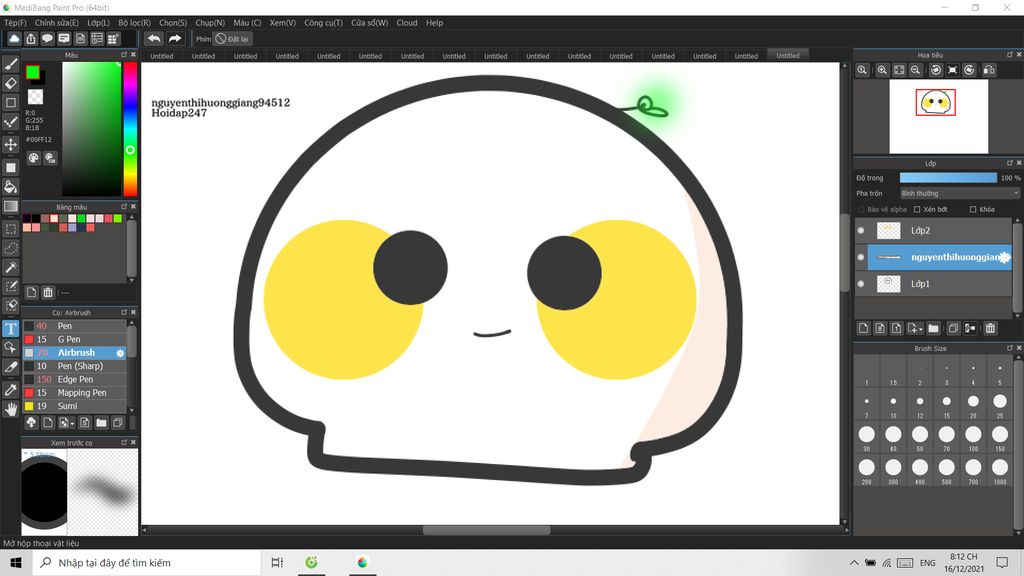Zoom in on the Navigator panel
This screenshot has height=576, width=1024.
pyautogui.click(x=882, y=70)
